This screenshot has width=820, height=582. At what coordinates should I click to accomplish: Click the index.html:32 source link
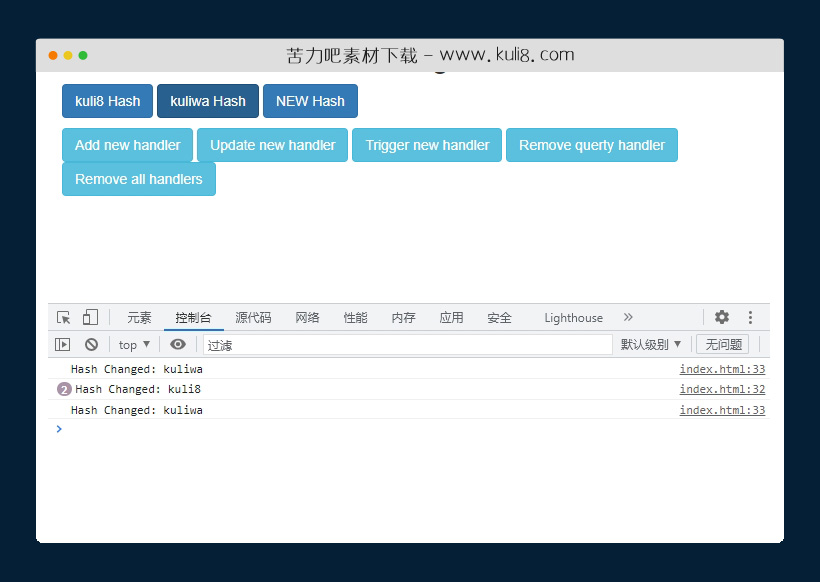coord(722,389)
